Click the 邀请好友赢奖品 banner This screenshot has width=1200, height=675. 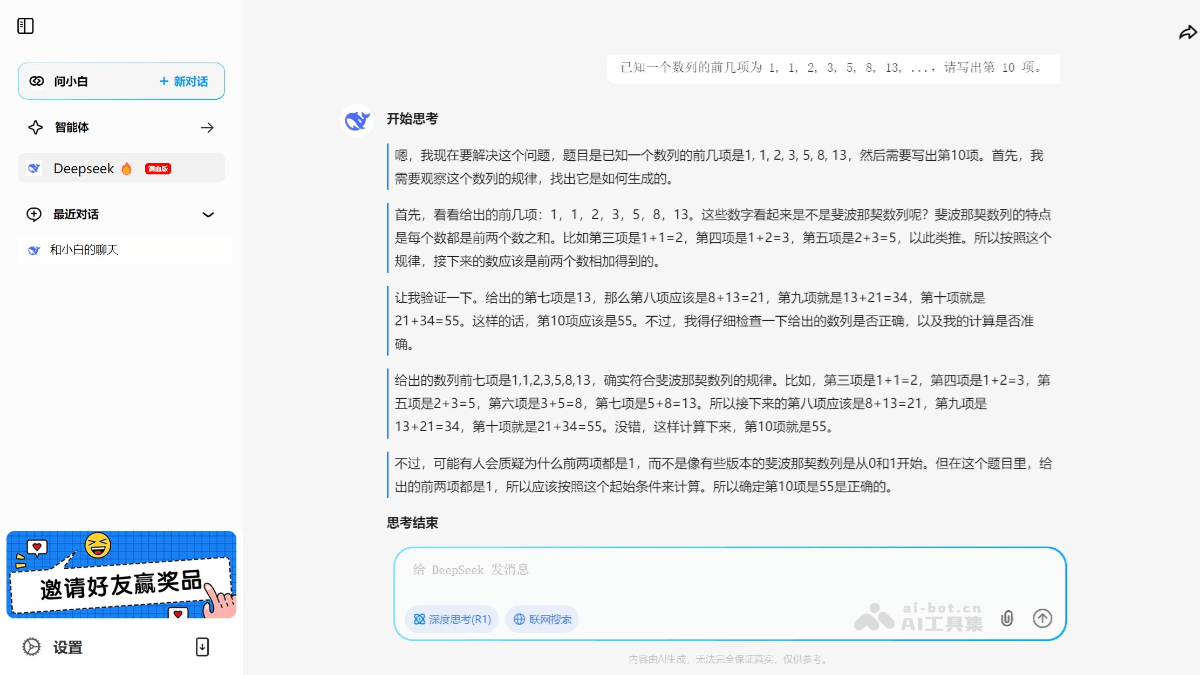click(121, 575)
